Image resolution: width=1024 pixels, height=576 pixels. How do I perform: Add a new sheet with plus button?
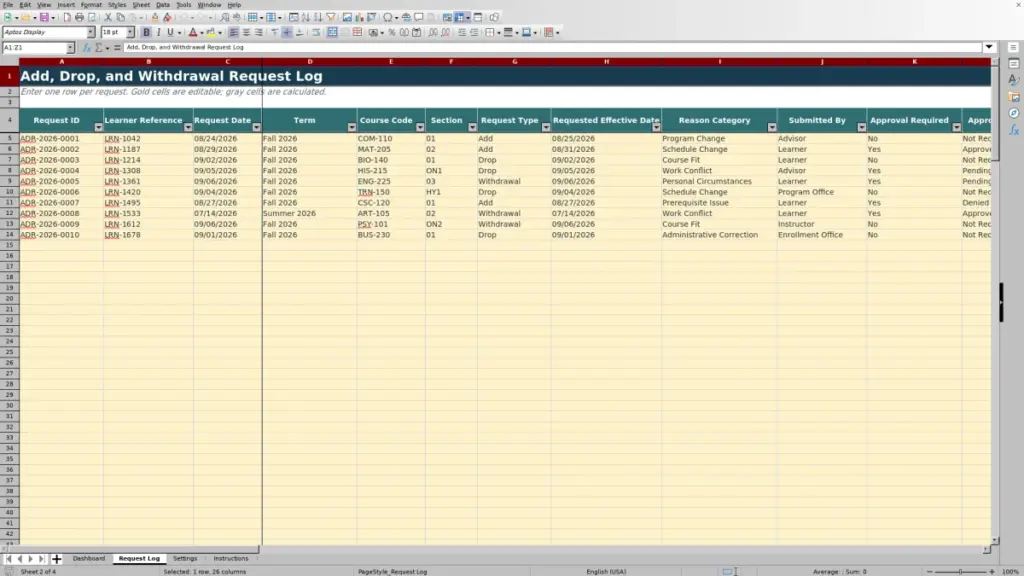(x=56, y=559)
